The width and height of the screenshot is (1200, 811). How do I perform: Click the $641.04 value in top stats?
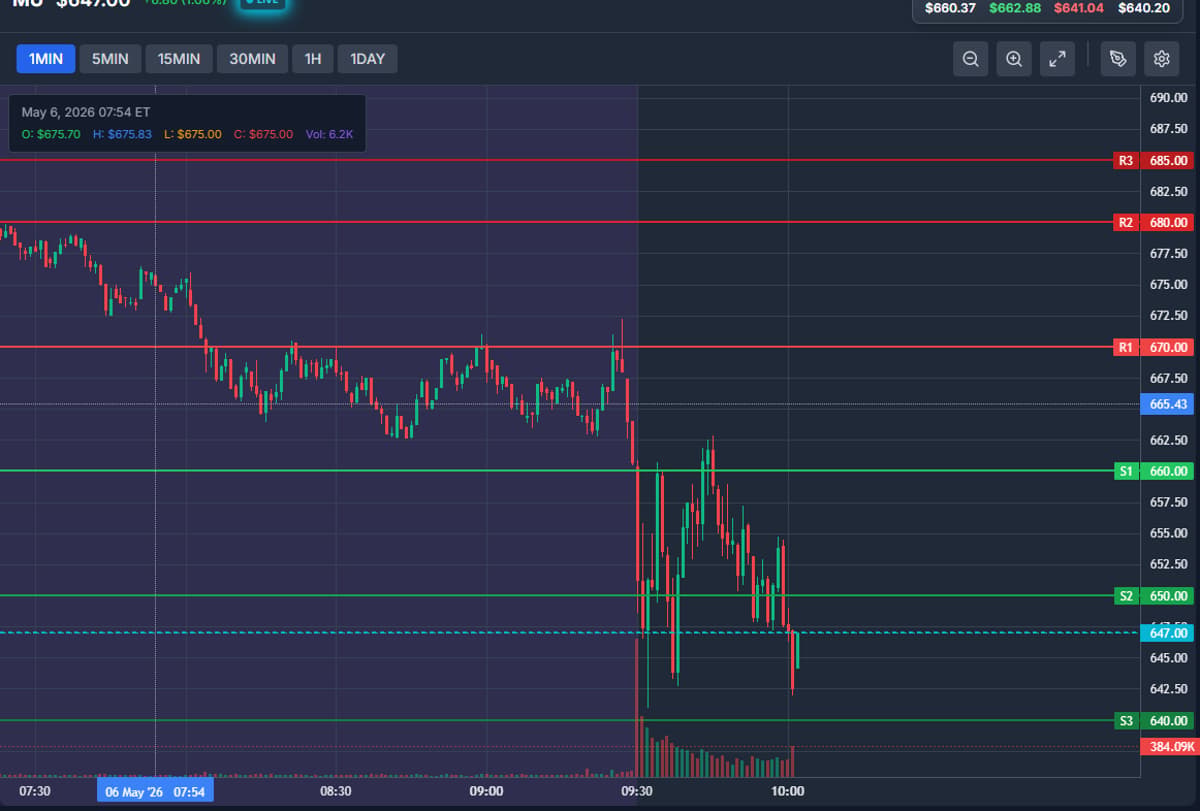click(x=1079, y=8)
